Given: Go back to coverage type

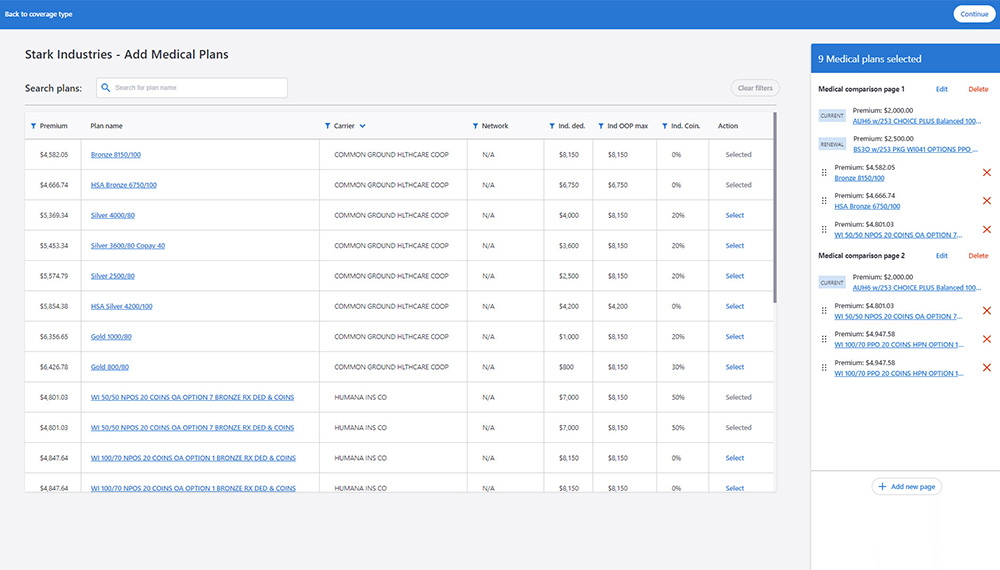Looking at the screenshot, I should (x=38, y=14).
